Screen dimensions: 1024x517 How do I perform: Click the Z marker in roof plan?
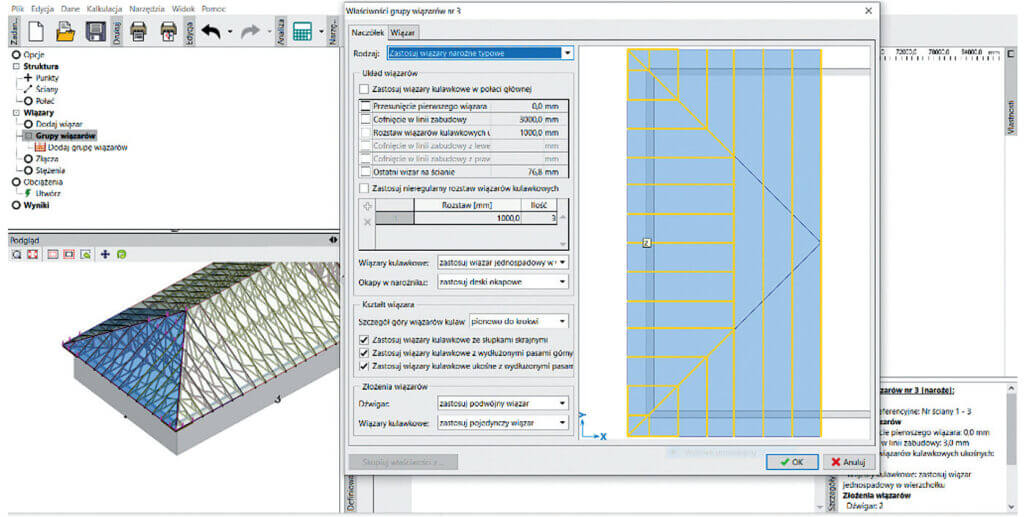click(647, 243)
